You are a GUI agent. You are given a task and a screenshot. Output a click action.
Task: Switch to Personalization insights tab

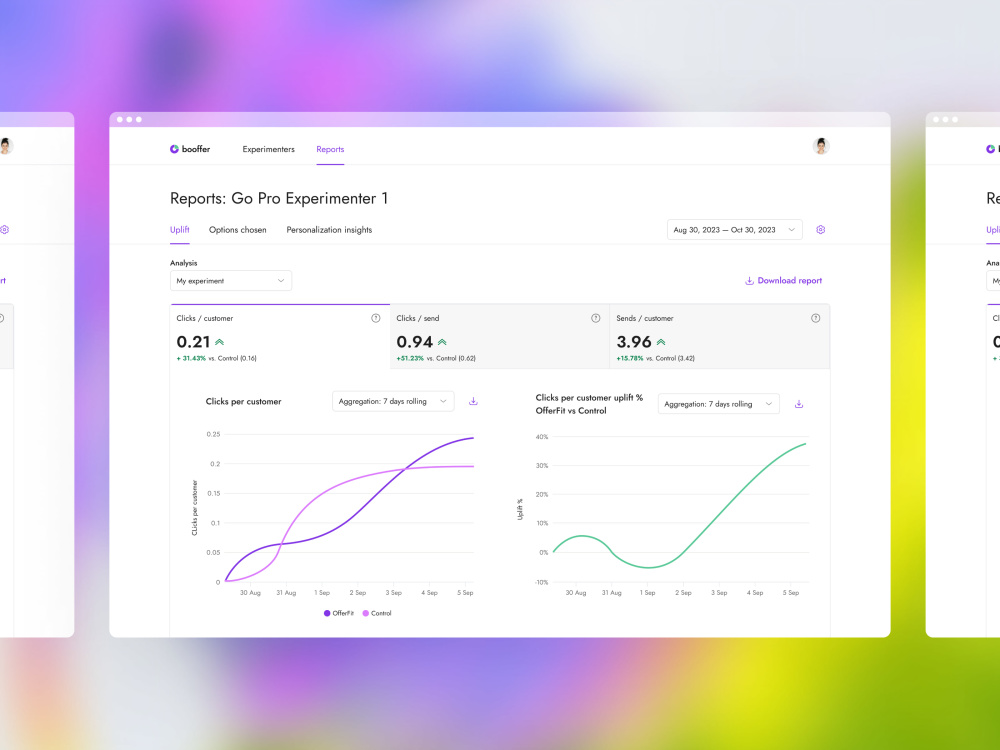329,230
